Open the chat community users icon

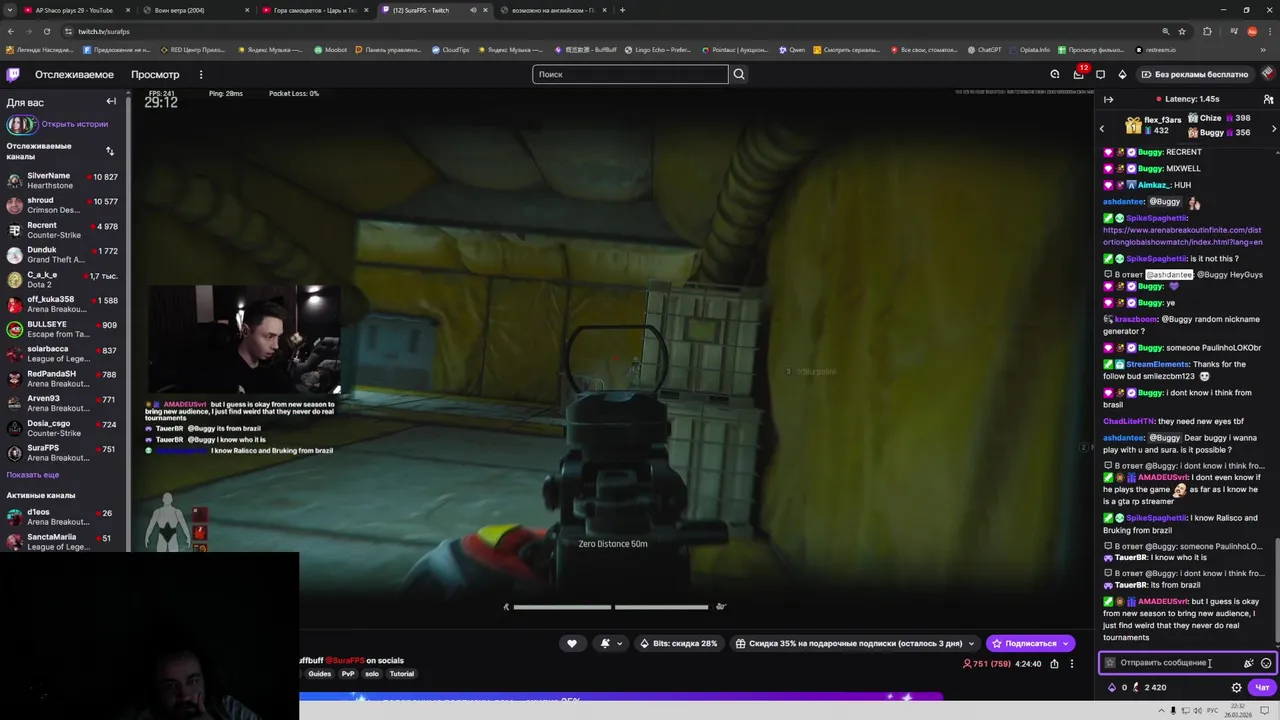1268,99
